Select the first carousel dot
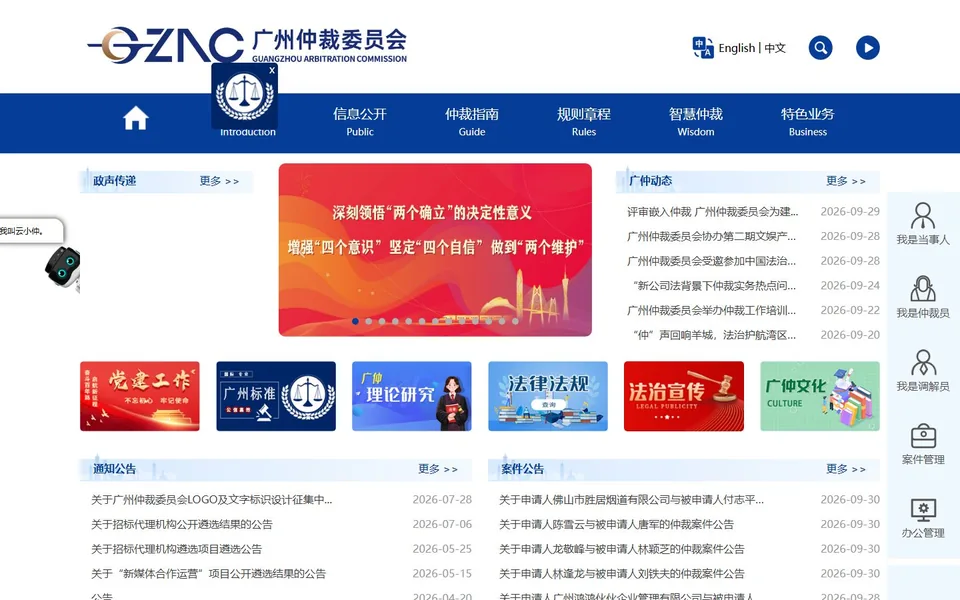 point(355,321)
